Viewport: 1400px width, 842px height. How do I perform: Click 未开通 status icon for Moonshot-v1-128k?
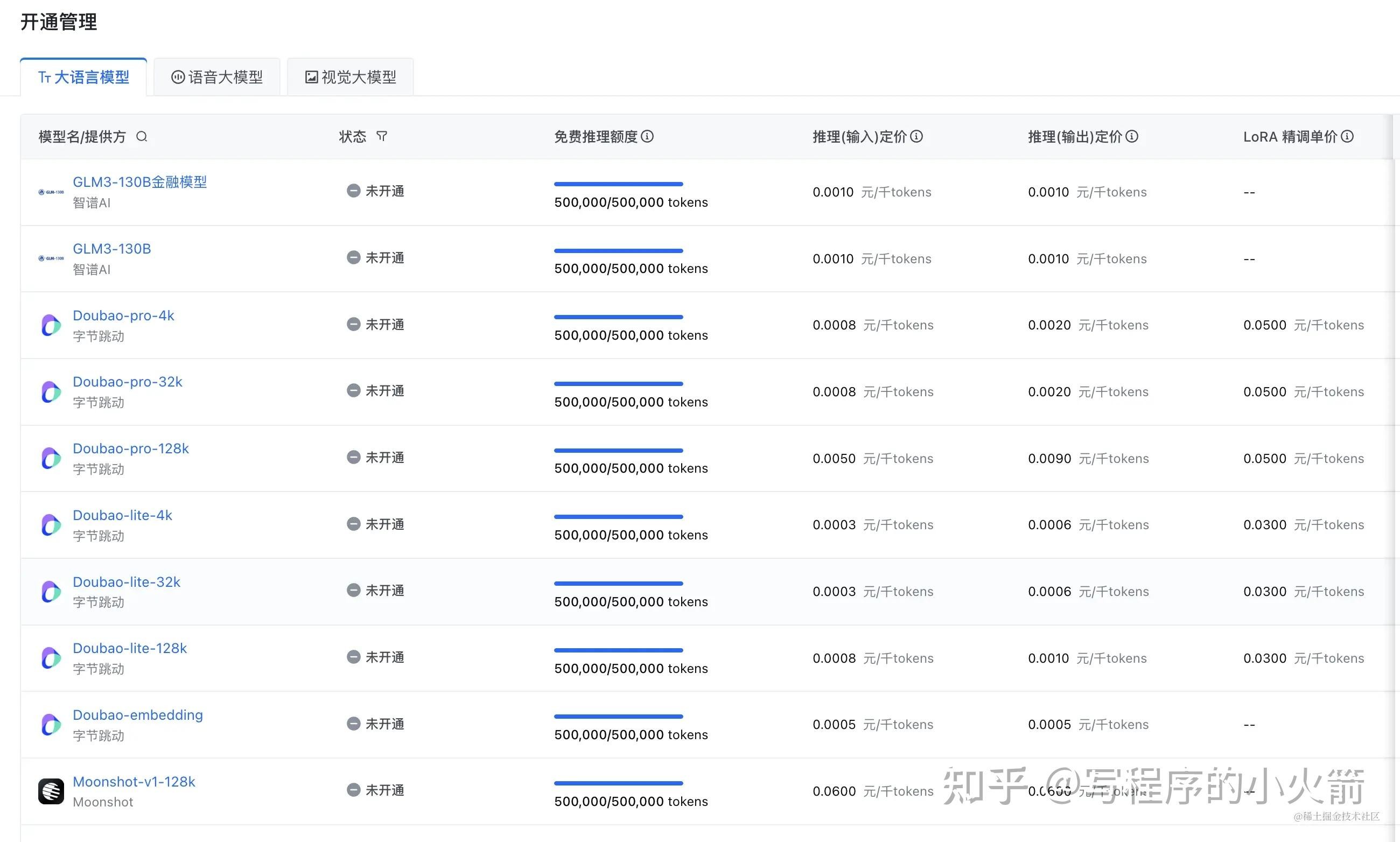click(x=354, y=790)
